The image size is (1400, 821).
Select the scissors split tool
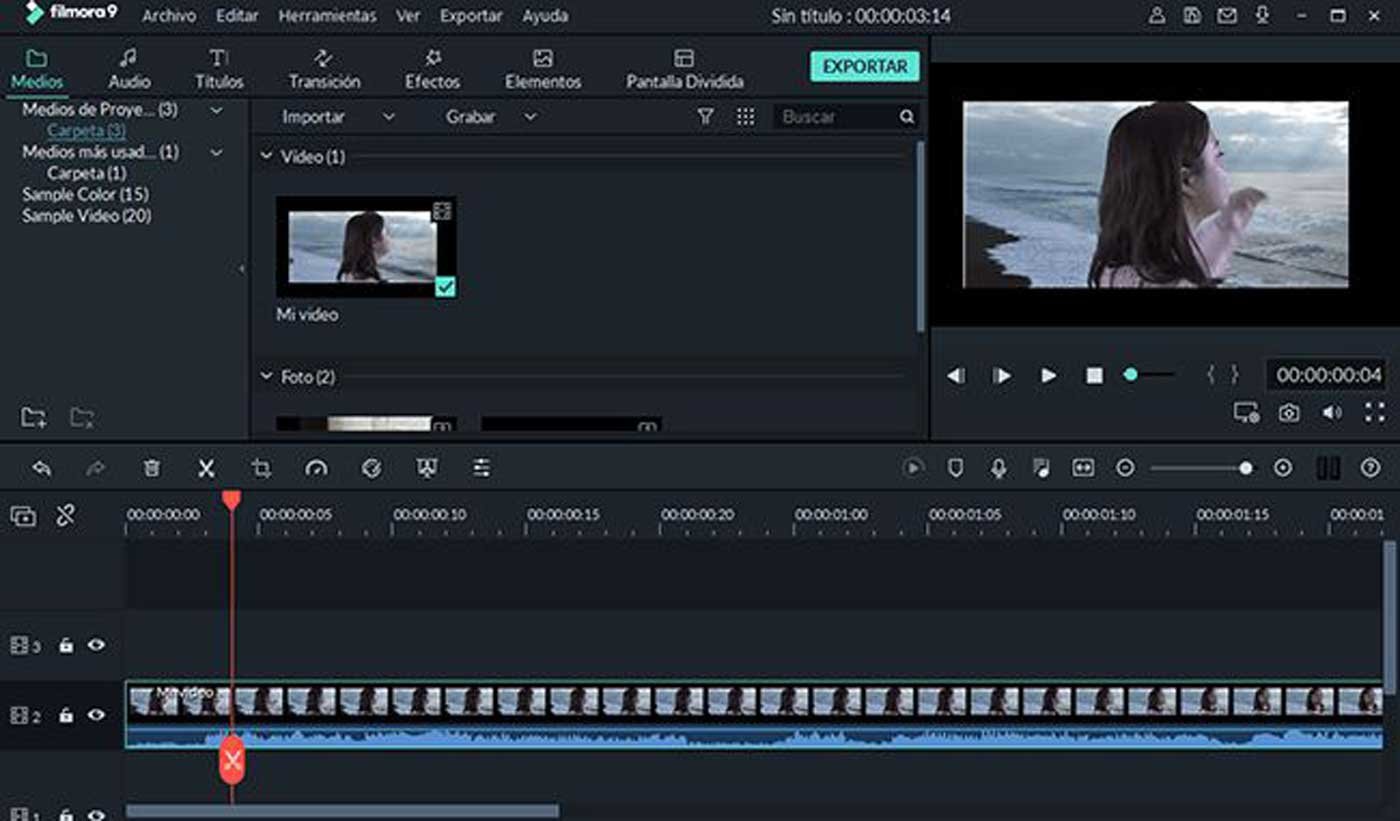[x=206, y=468]
